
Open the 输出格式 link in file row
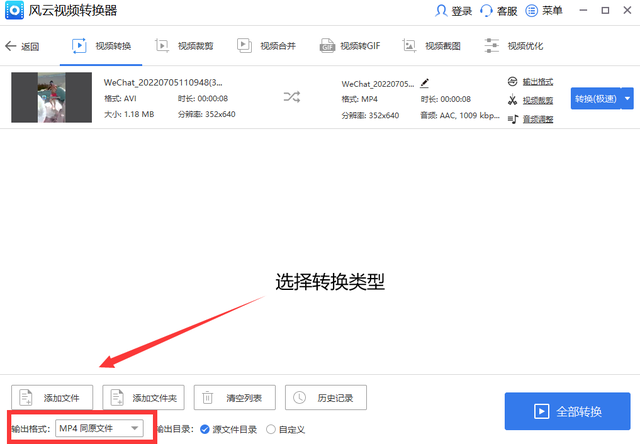point(538,82)
